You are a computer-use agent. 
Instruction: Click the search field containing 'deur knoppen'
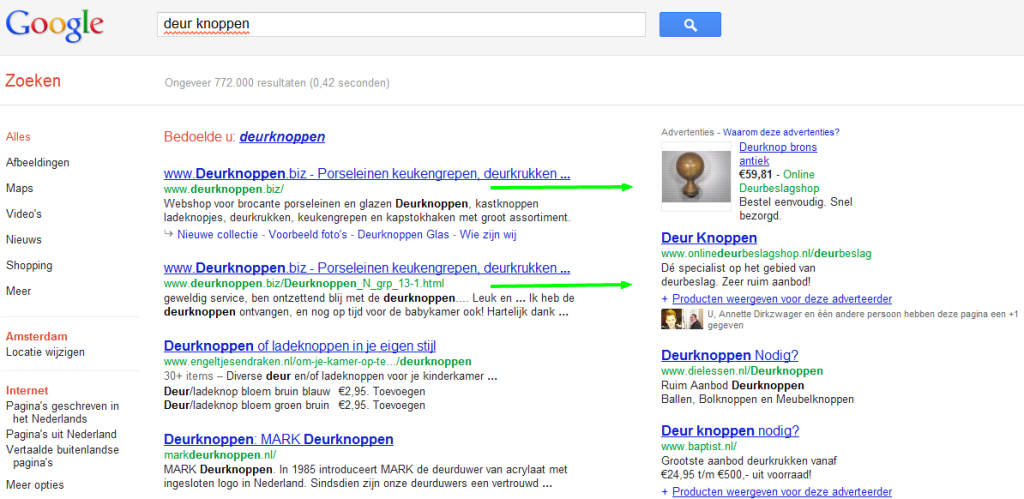(x=401, y=25)
